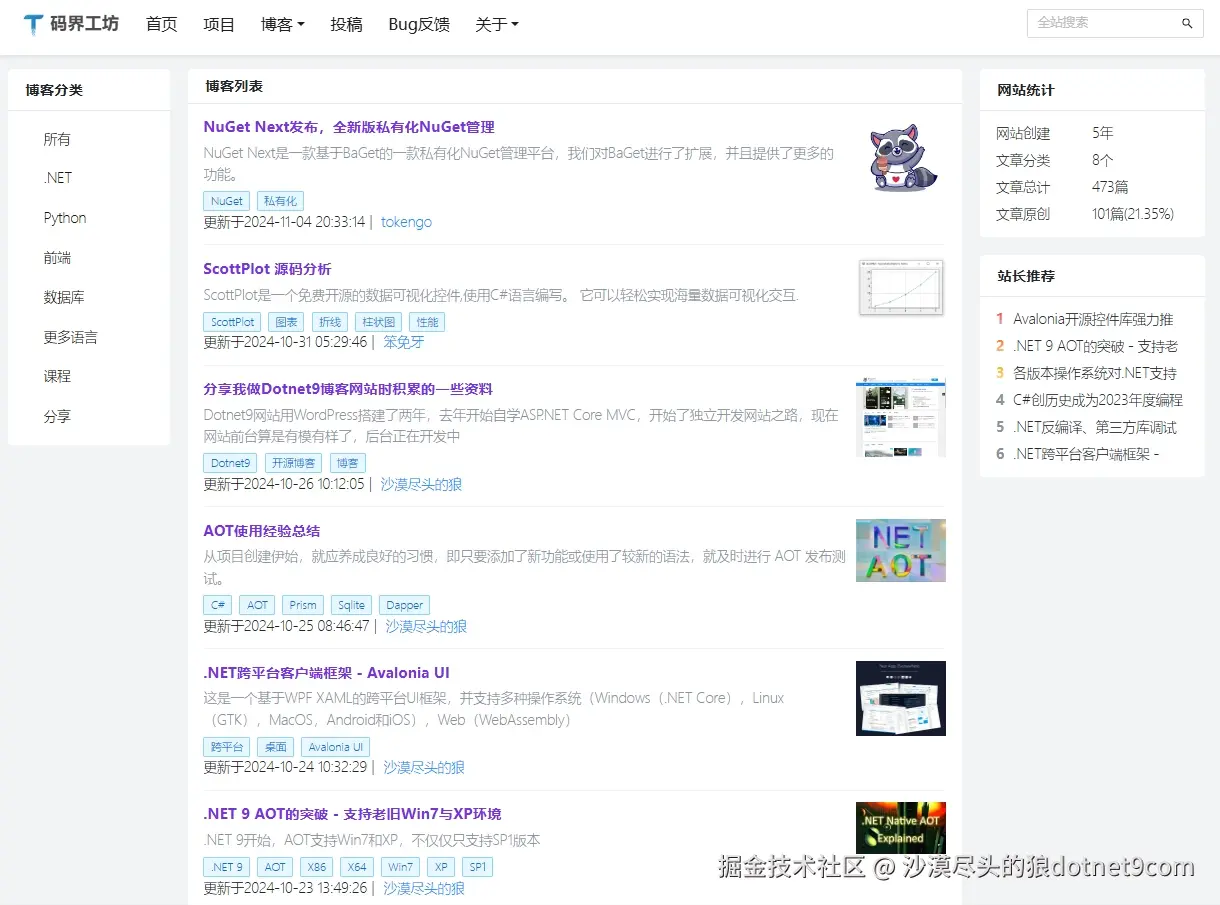Select the Python blog category

tap(65, 218)
